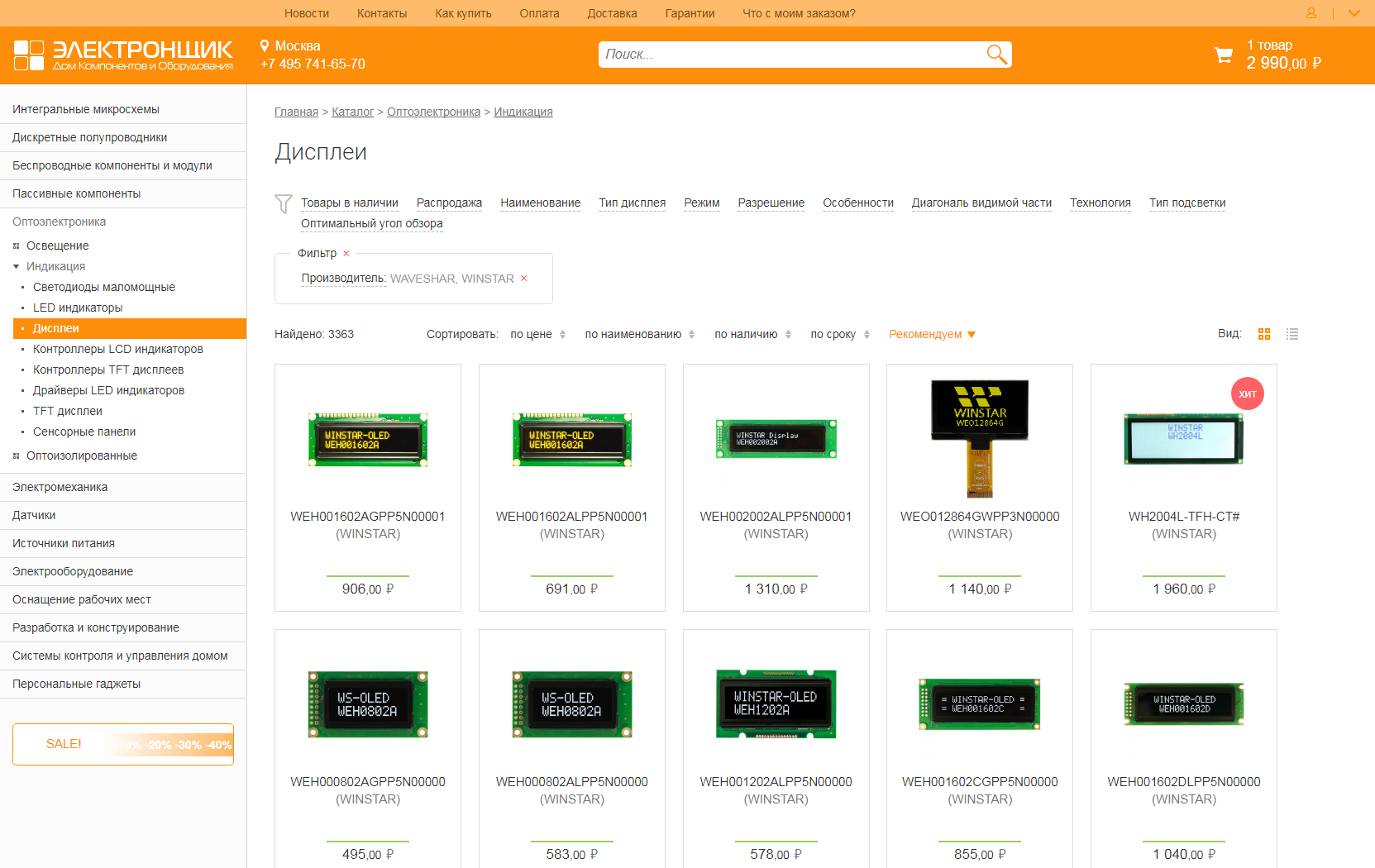Viewport: 1375px width, 868px height.
Task: Go to Оптоэлектроника breadcrumb
Action: (433, 112)
